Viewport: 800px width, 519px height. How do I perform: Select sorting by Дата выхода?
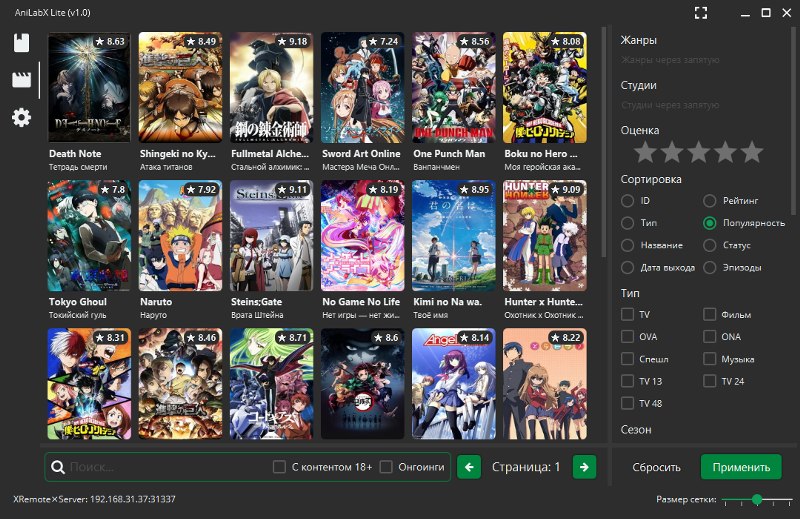coord(628,268)
